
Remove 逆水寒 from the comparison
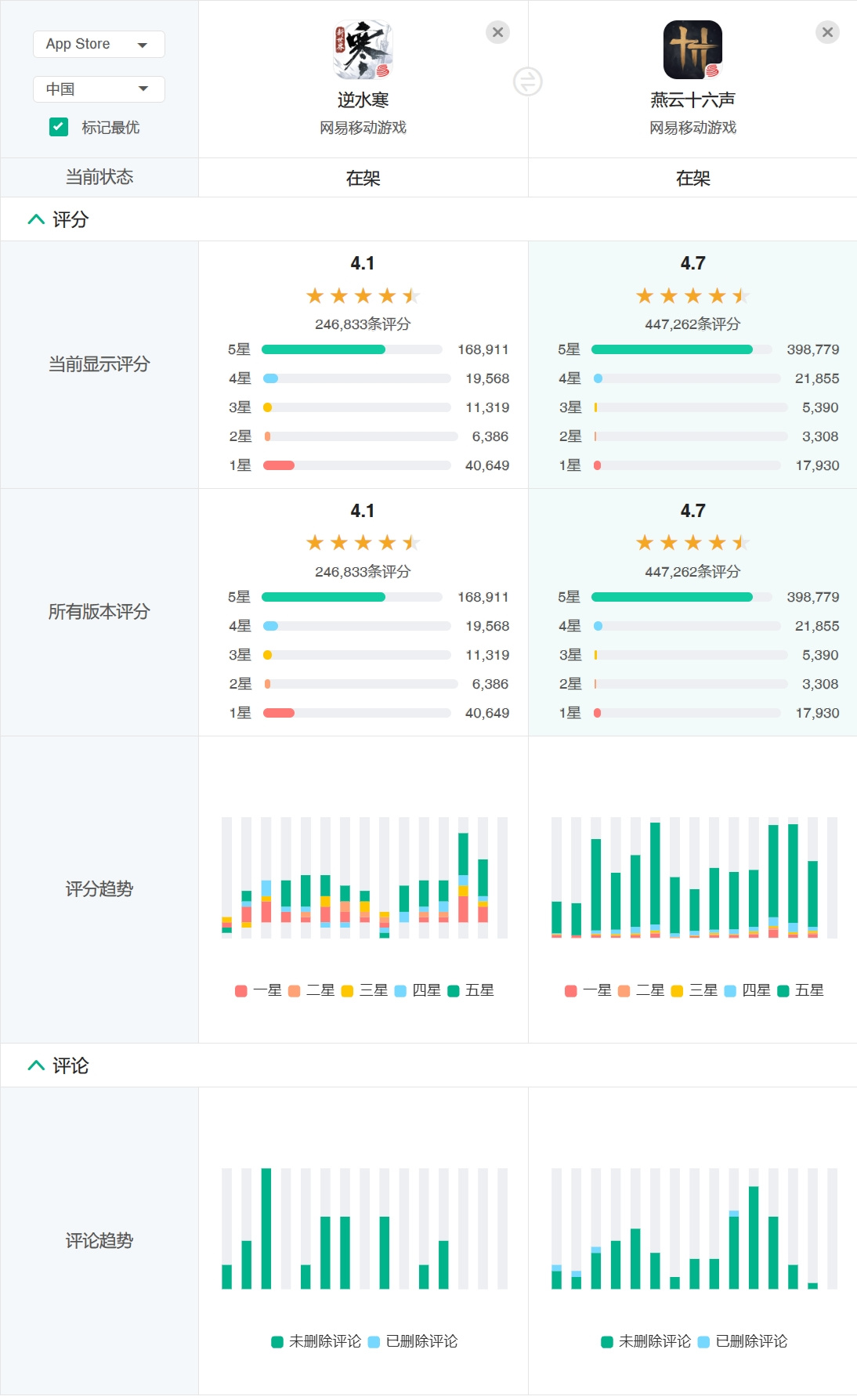(497, 32)
